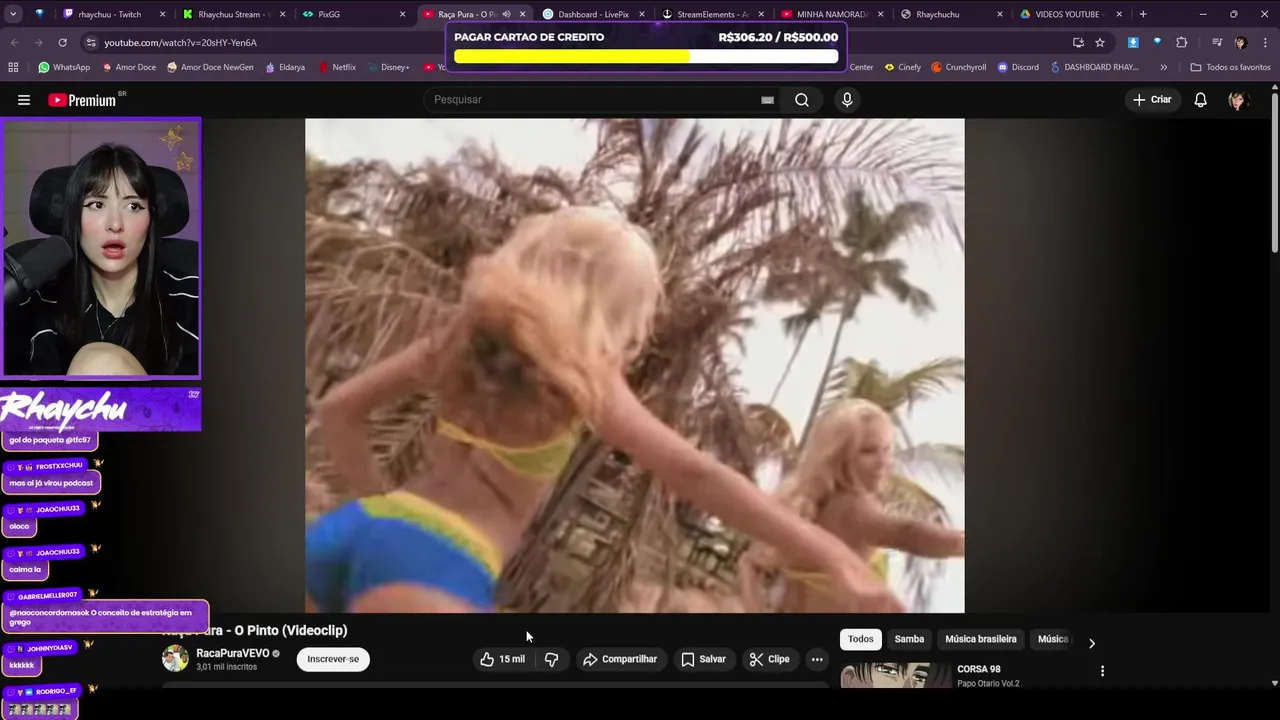Open RacaPuraVEVO channel avatar
This screenshot has width=1280, height=720.
175,658
